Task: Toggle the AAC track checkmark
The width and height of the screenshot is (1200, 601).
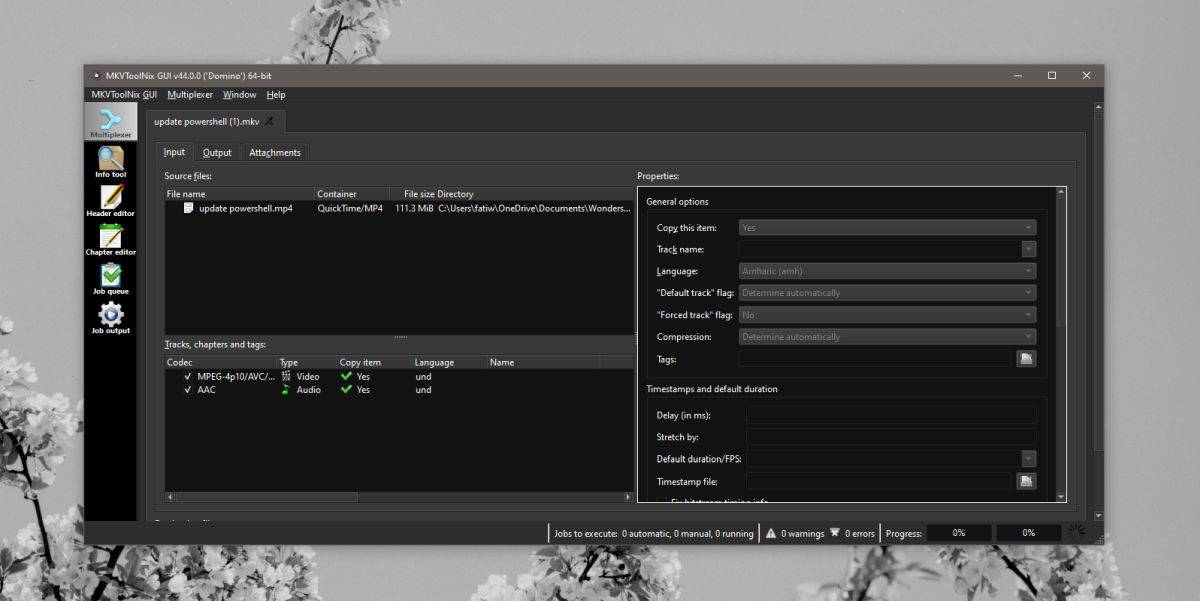Action: (188, 389)
